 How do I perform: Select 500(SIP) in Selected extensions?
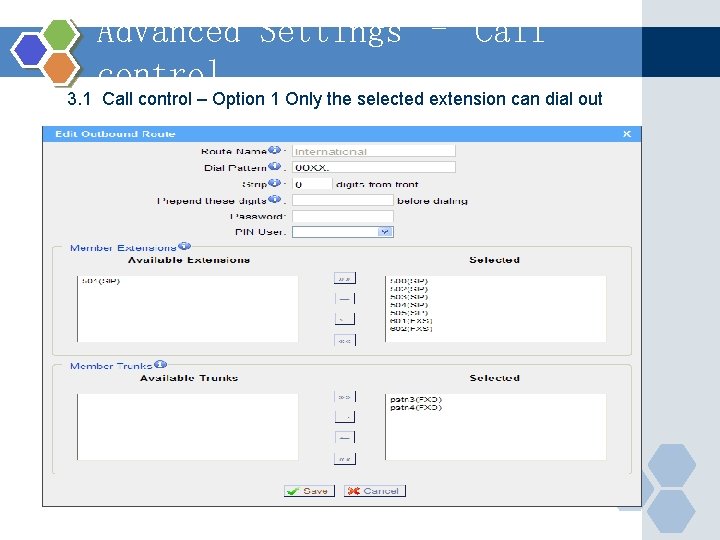coord(409,281)
